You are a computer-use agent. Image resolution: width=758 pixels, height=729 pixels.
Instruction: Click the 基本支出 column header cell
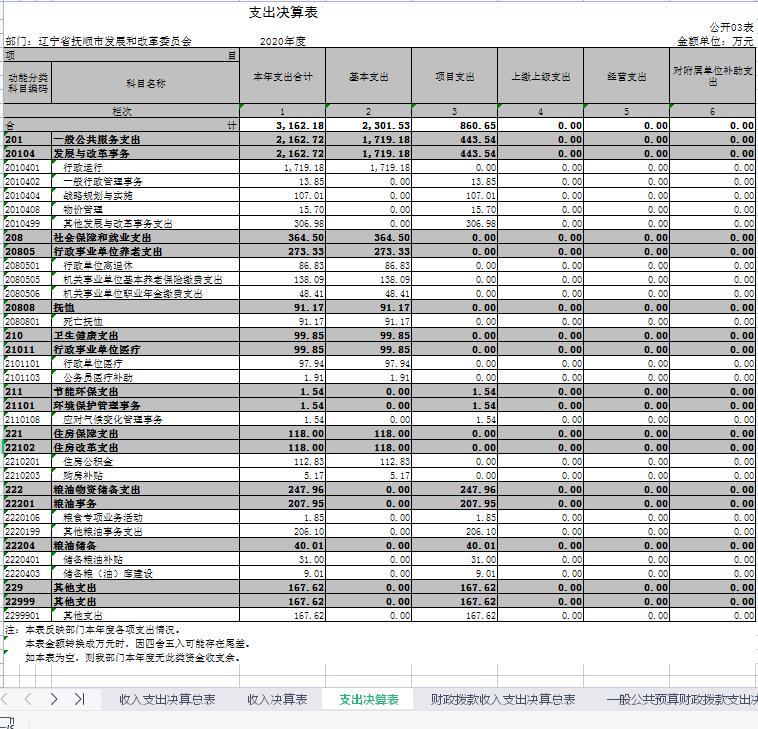(369, 77)
